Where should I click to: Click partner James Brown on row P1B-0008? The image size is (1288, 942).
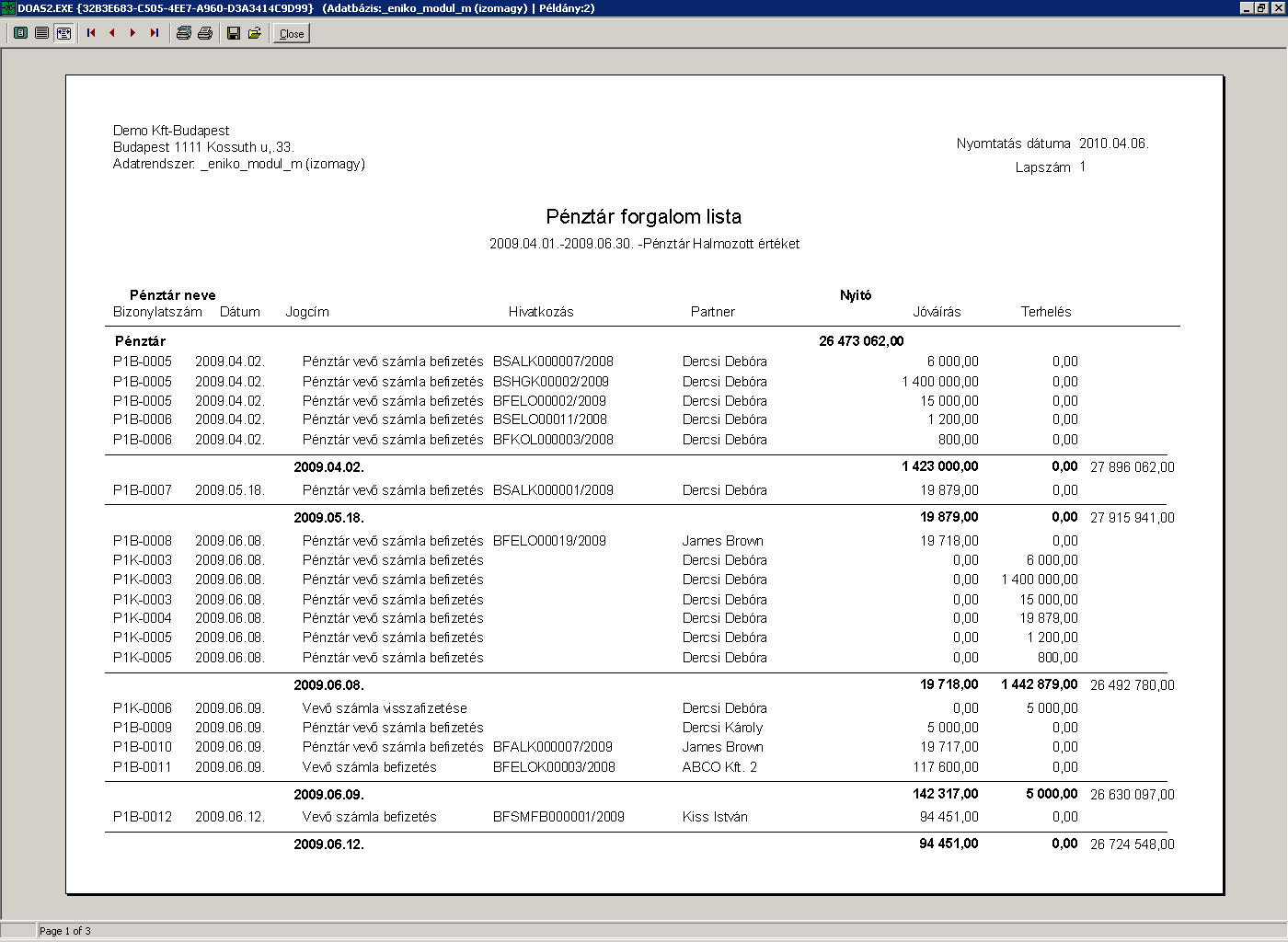click(723, 541)
